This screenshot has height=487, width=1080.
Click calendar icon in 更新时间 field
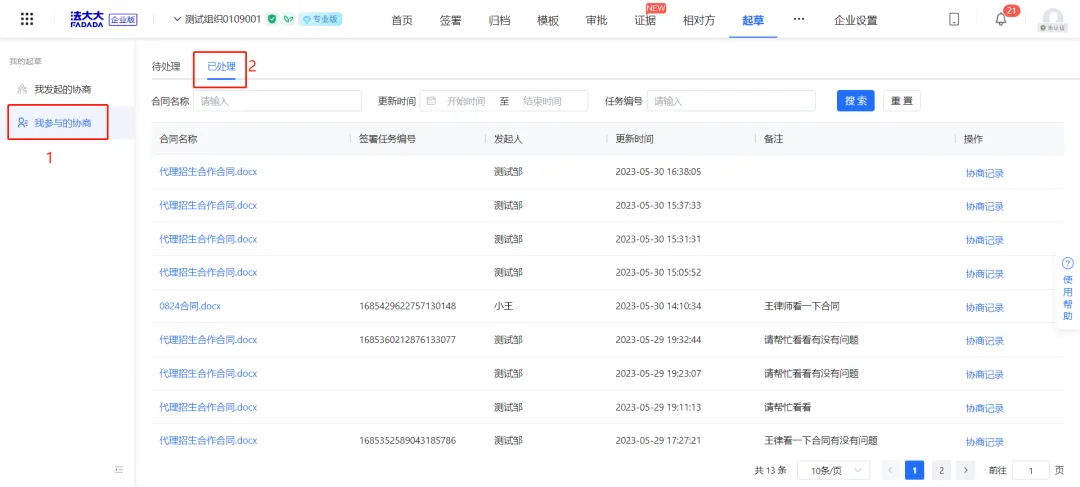431,101
